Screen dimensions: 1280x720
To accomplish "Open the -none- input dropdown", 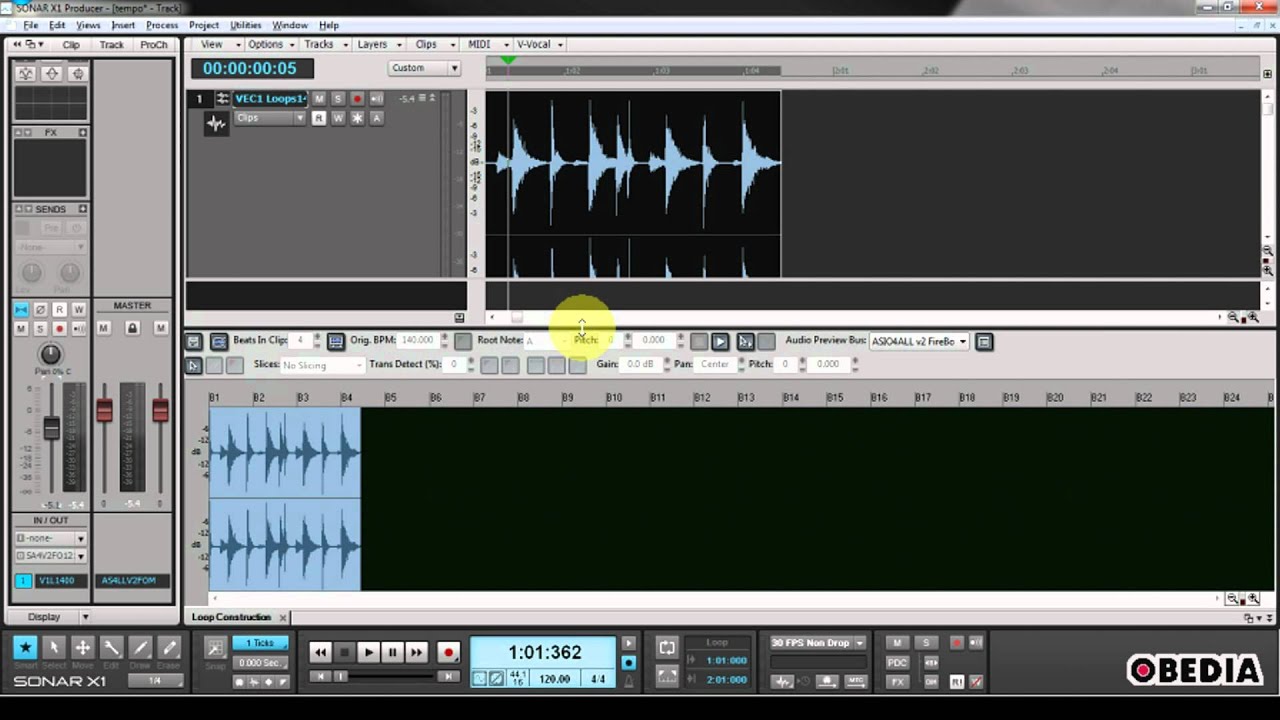I will coord(50,538).
